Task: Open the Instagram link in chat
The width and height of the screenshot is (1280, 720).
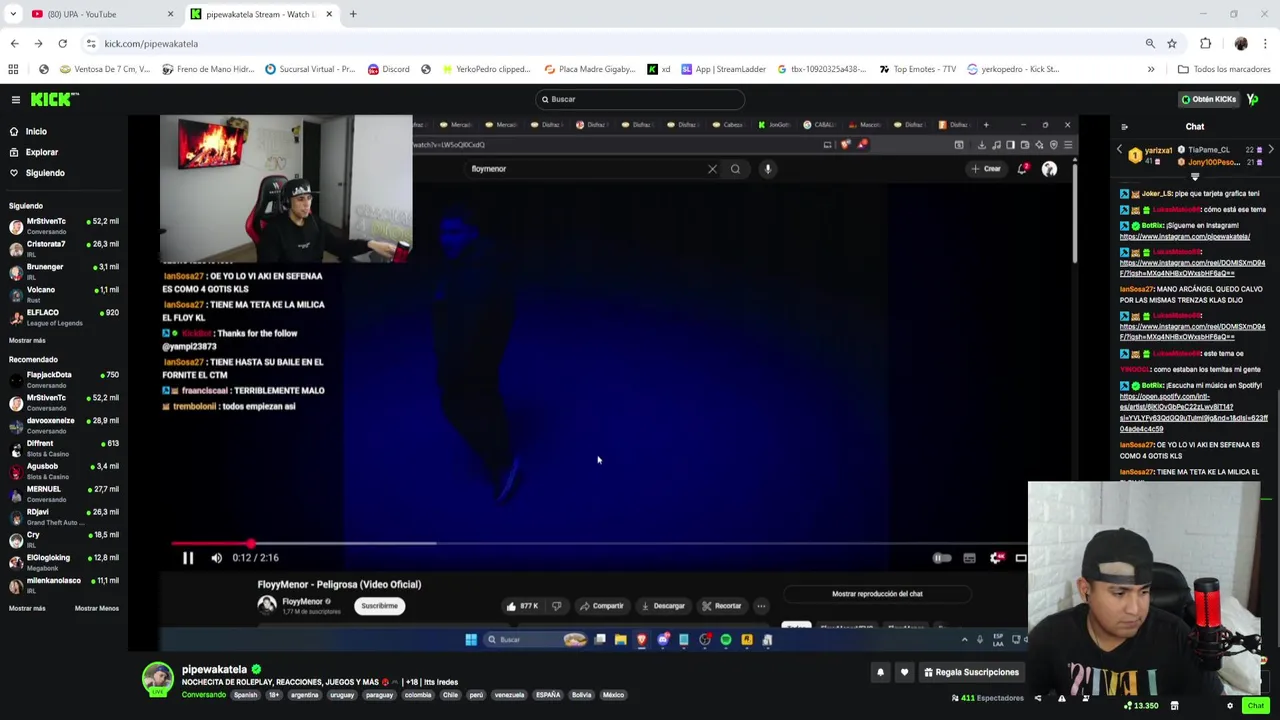Action: point(1185,237)
